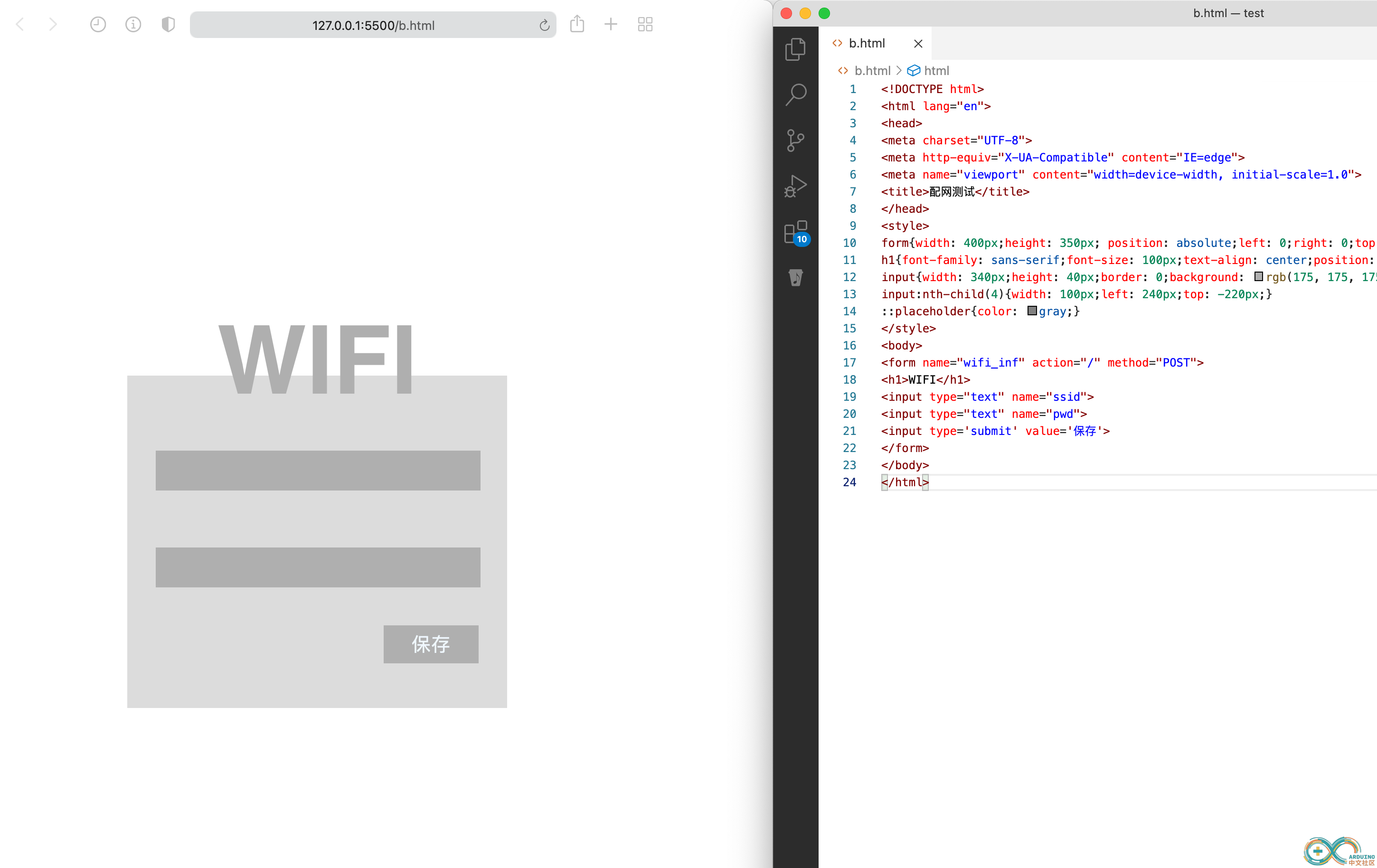Image resolution: width=1377 pixels, height=868 pixels.
Task: Open the Extensions panel icon
Action: (x=795, y=232)
